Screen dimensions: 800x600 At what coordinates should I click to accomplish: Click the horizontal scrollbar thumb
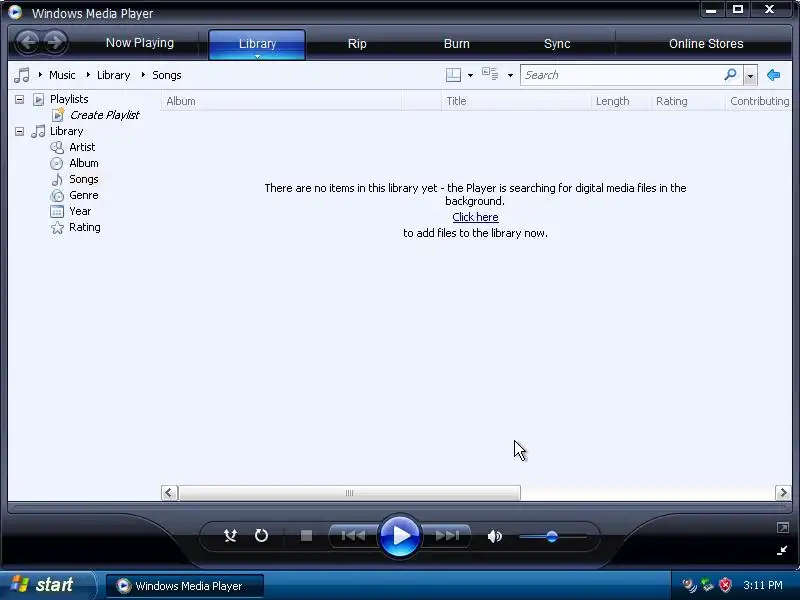pos(349,493)
